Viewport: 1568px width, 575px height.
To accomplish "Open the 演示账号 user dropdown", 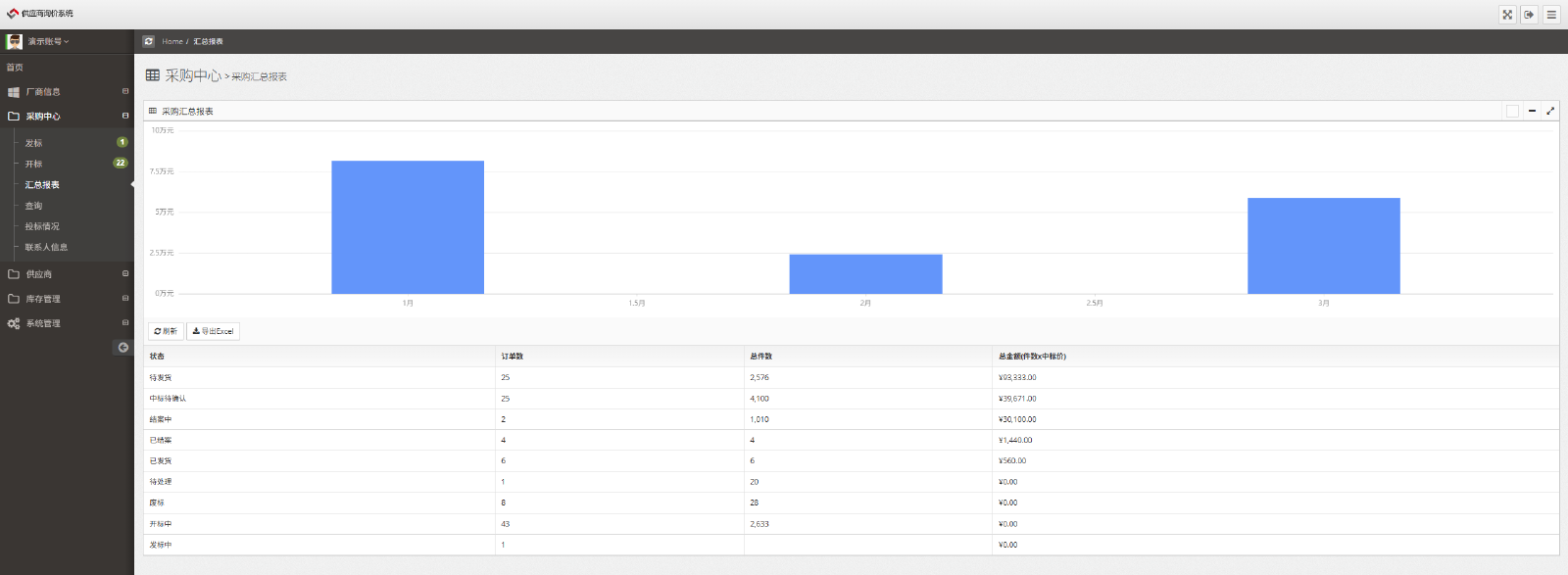I will point(48,41).
